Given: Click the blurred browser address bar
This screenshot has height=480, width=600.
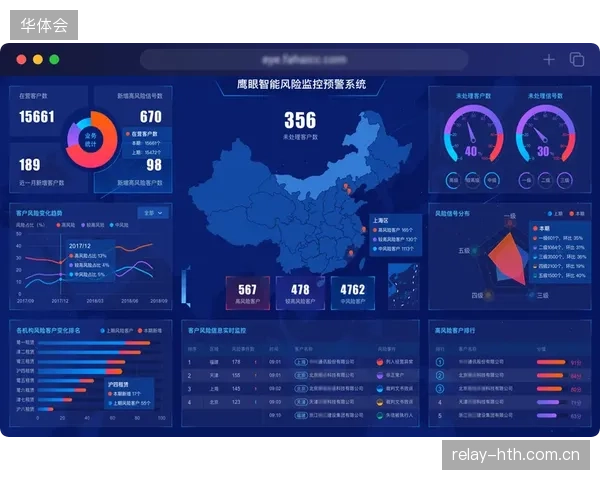Looking at the screenshot, I should [304, 60].
